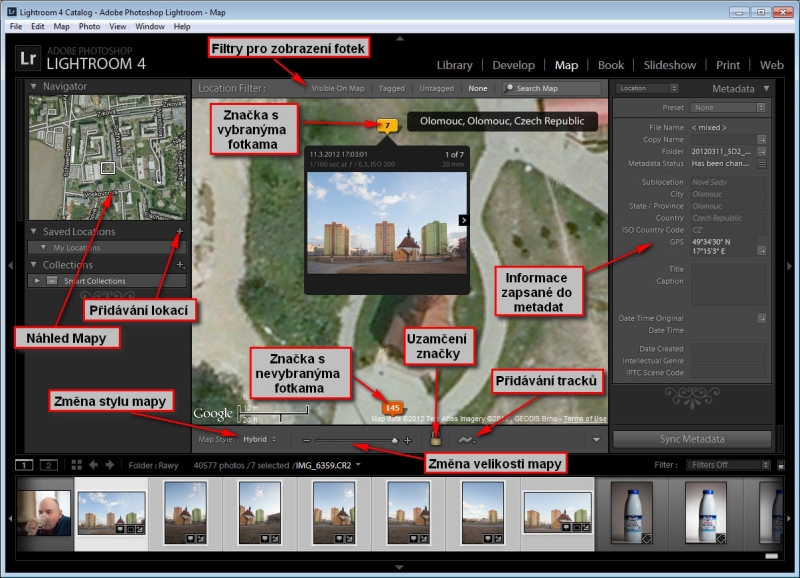Click the Metadata Status action icon
This screenshot has height=578, width=800.
coord(761,164)
